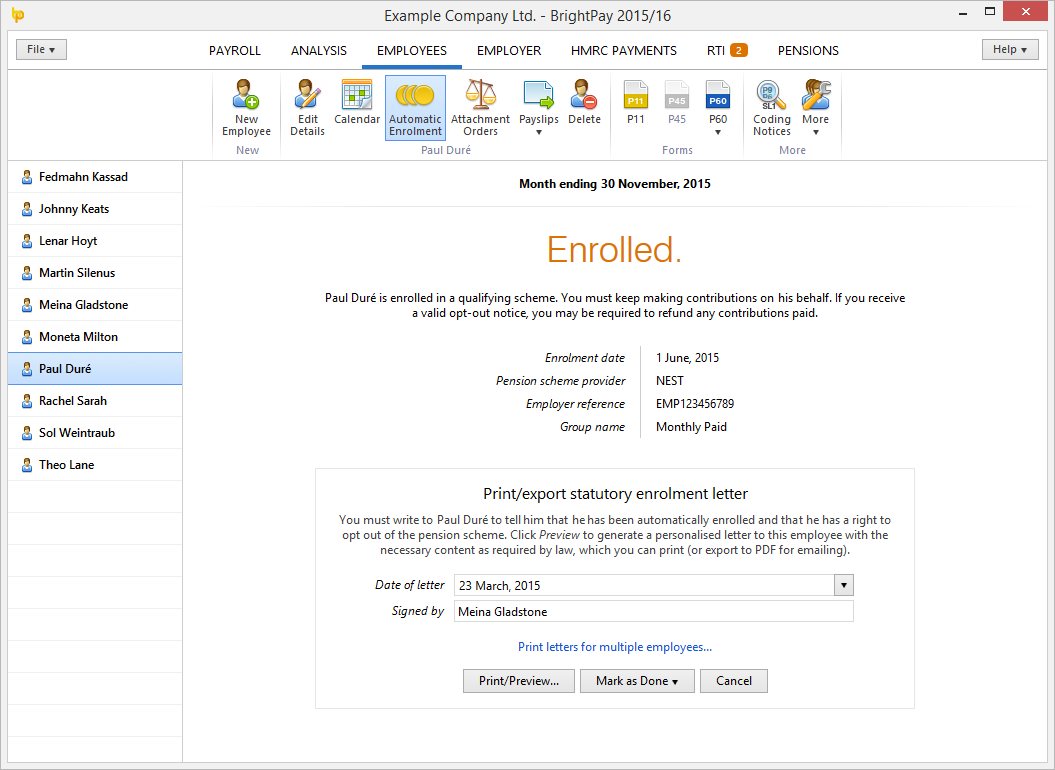
Task: Select employee Martin Silenus
Action: pyautogui.click(x=95, y=273)
